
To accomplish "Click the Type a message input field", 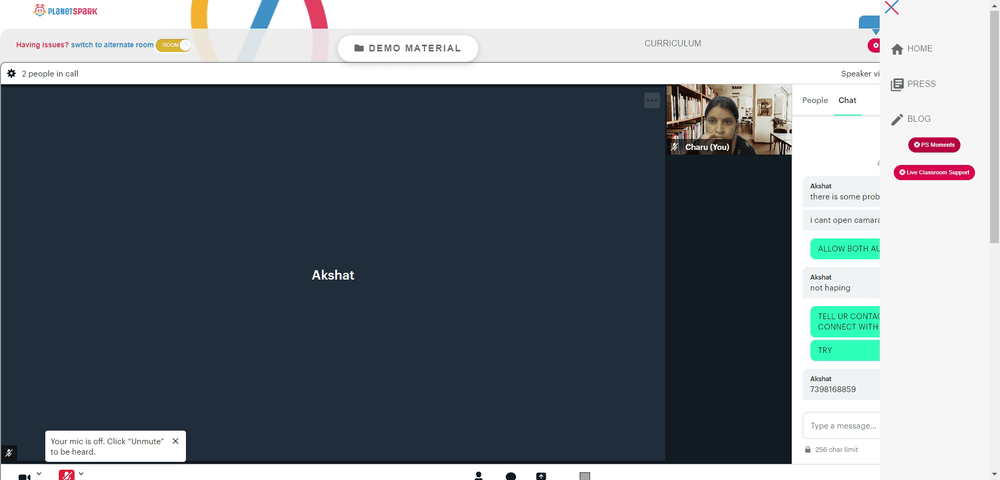I will [x=841, y=425].
